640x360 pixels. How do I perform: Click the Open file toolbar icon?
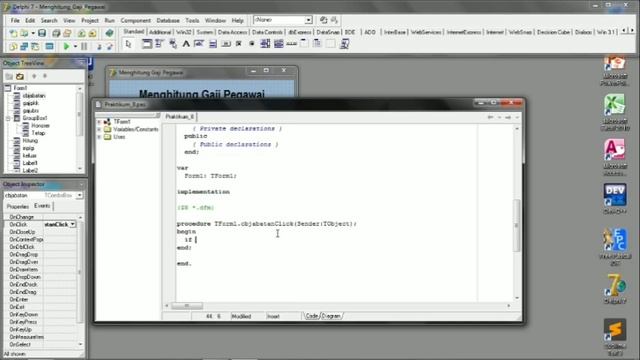(x=24, y=33)
